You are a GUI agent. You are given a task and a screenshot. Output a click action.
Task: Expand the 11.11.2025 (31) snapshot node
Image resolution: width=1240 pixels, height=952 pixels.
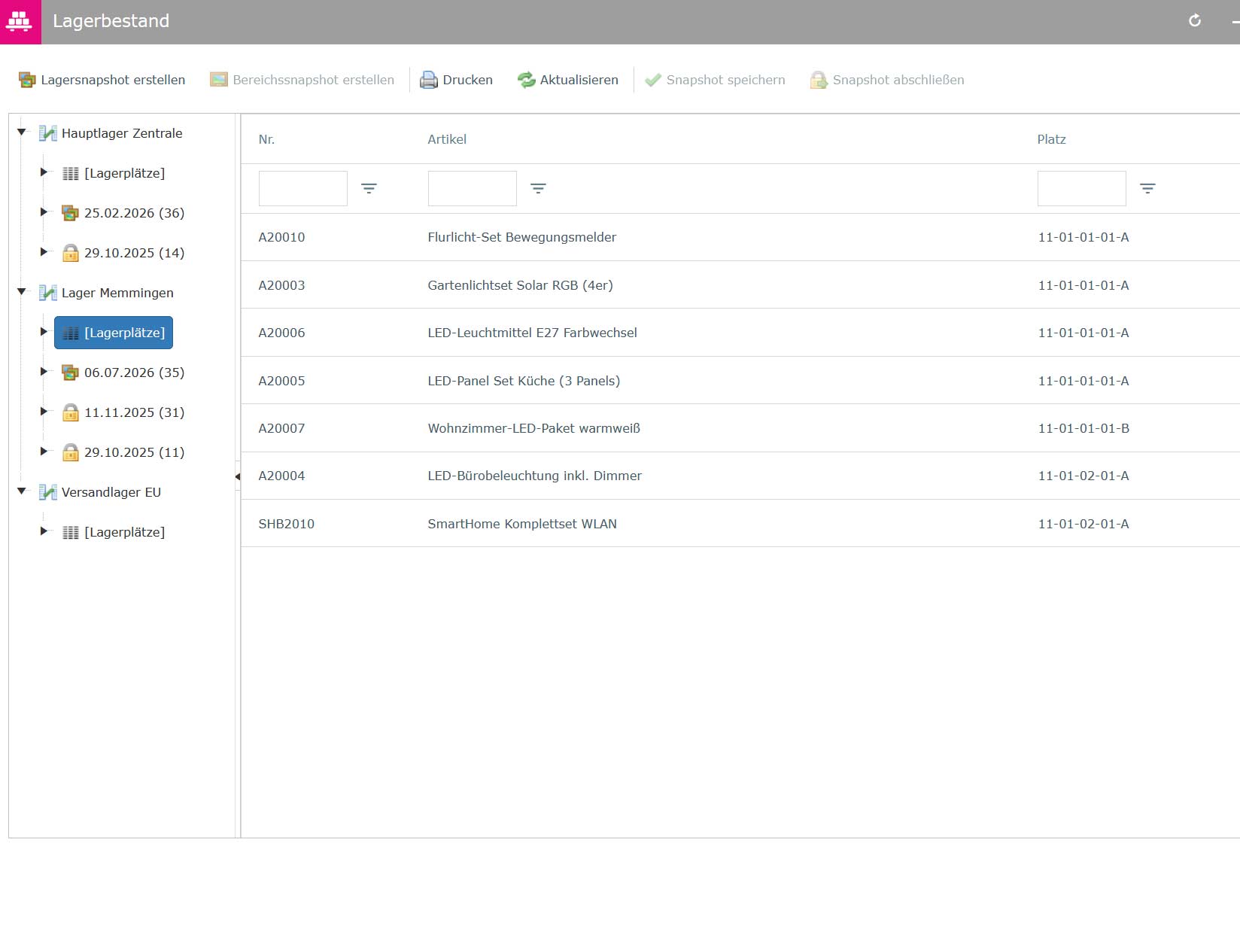pos(44,411)
